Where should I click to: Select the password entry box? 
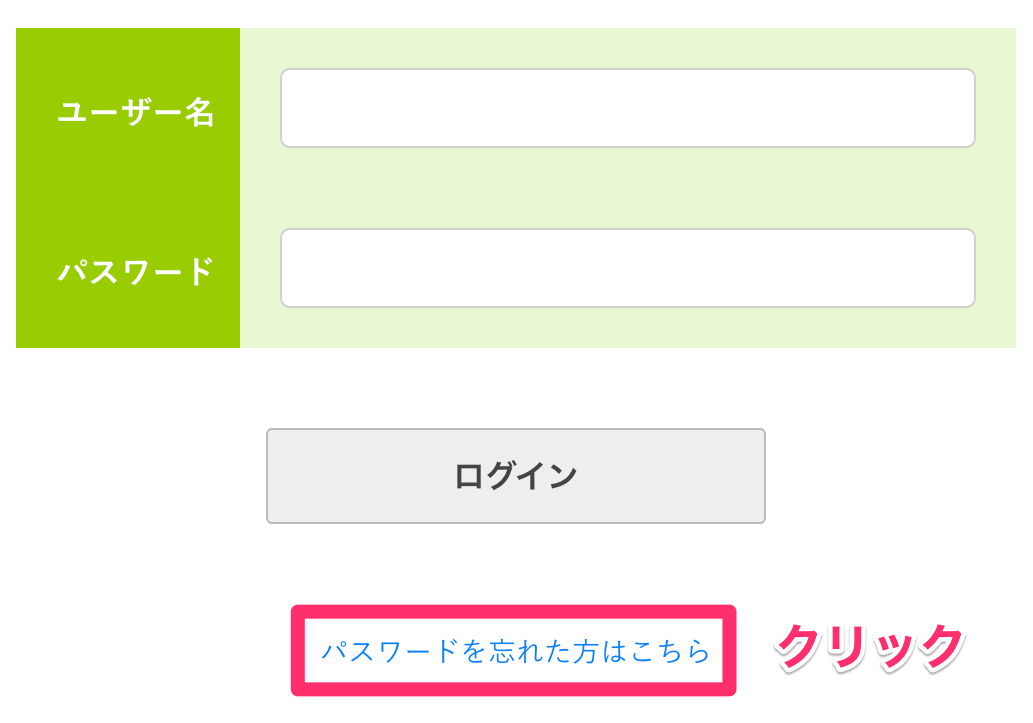pos(627,268)
